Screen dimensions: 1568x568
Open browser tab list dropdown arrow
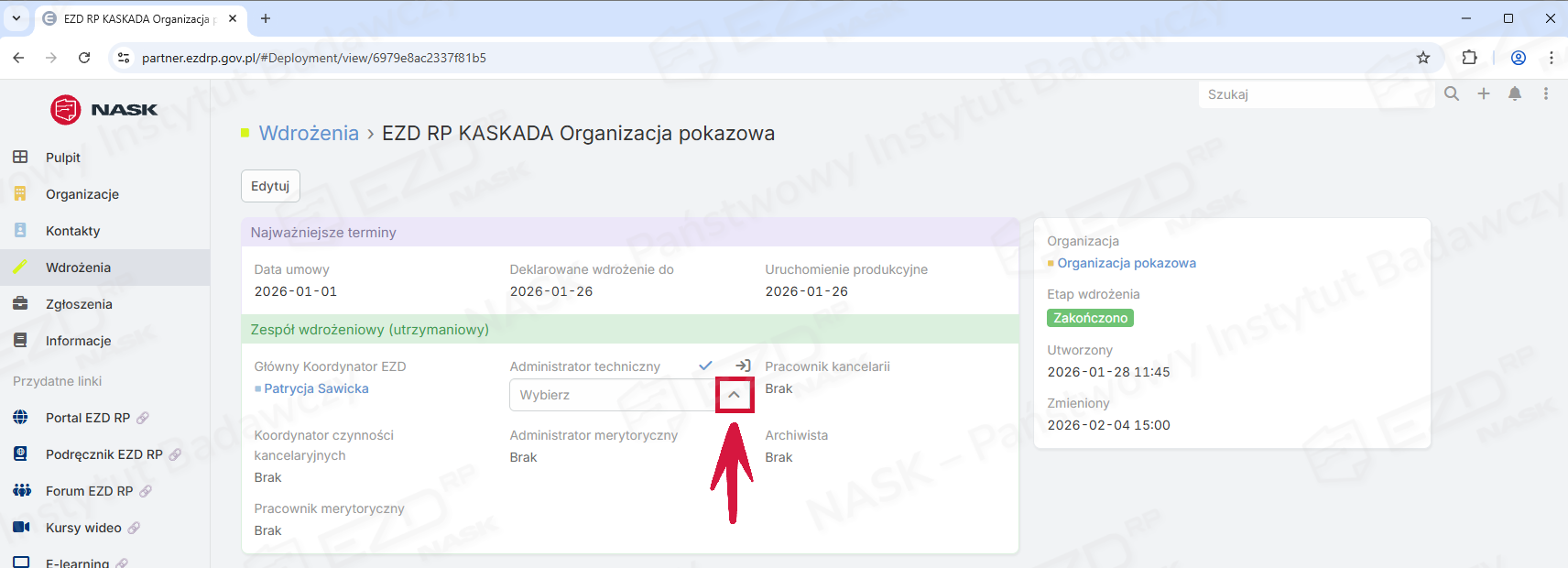click(x=16, y=18)
